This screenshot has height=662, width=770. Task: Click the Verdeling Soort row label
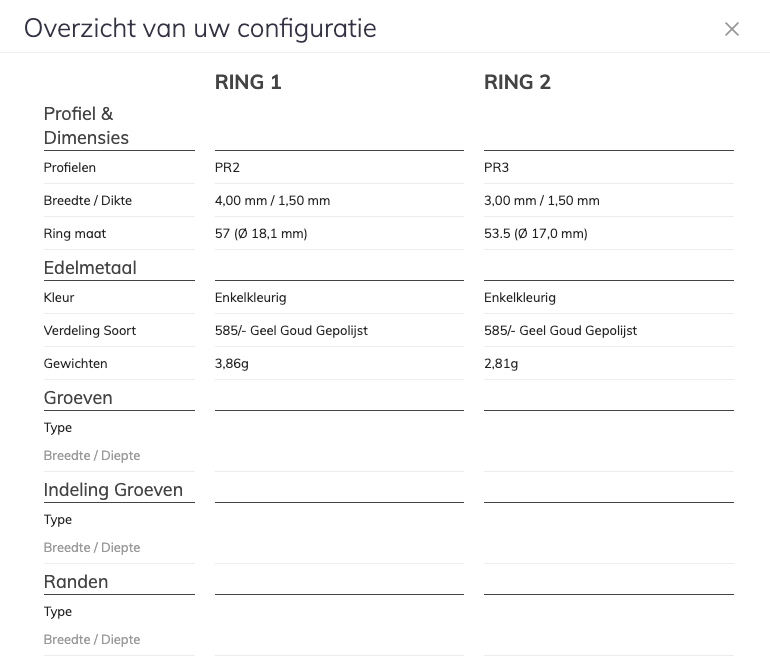(x=90, y=331)
